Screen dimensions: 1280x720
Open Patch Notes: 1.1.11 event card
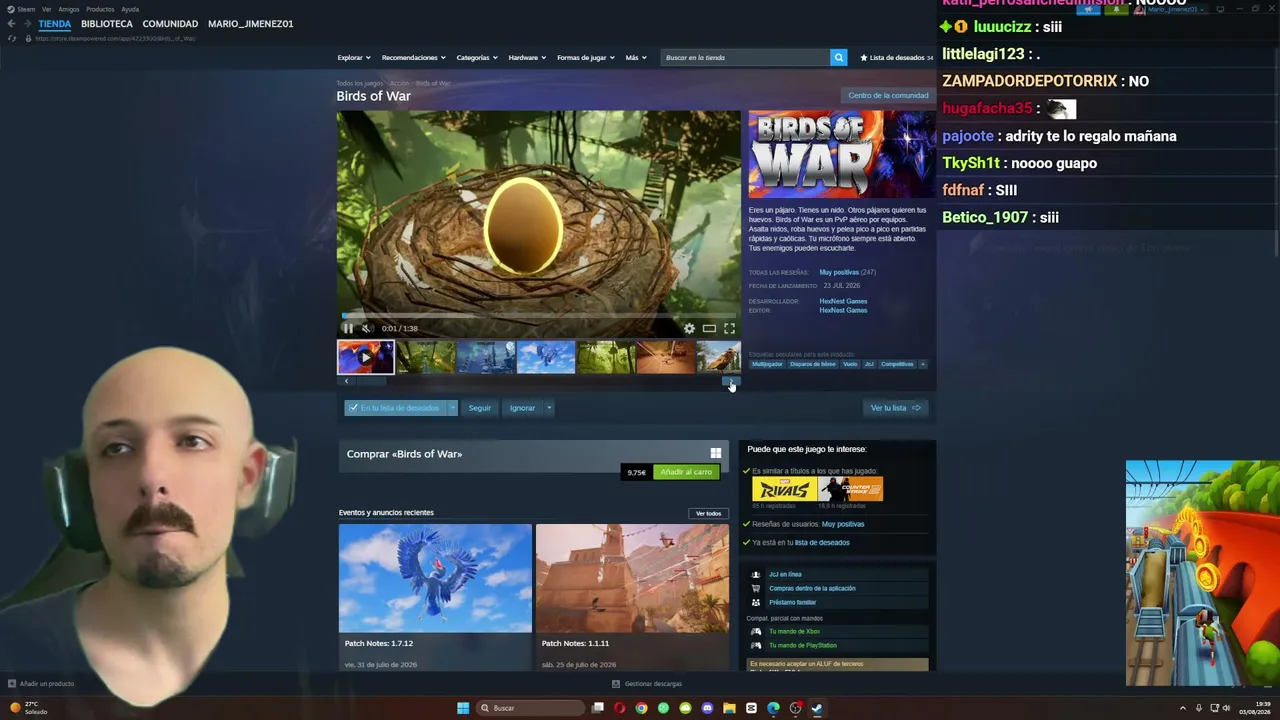632,597
